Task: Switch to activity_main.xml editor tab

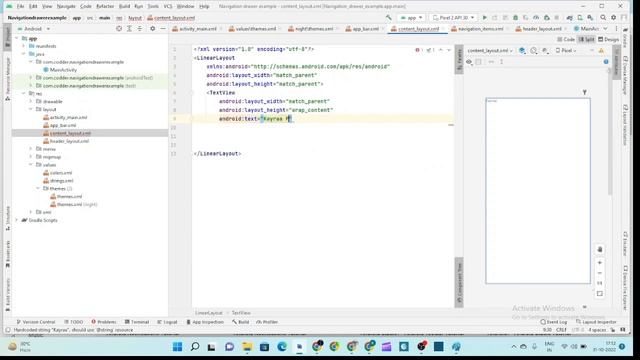Action: pyautogui.click(x=198, y=29)
